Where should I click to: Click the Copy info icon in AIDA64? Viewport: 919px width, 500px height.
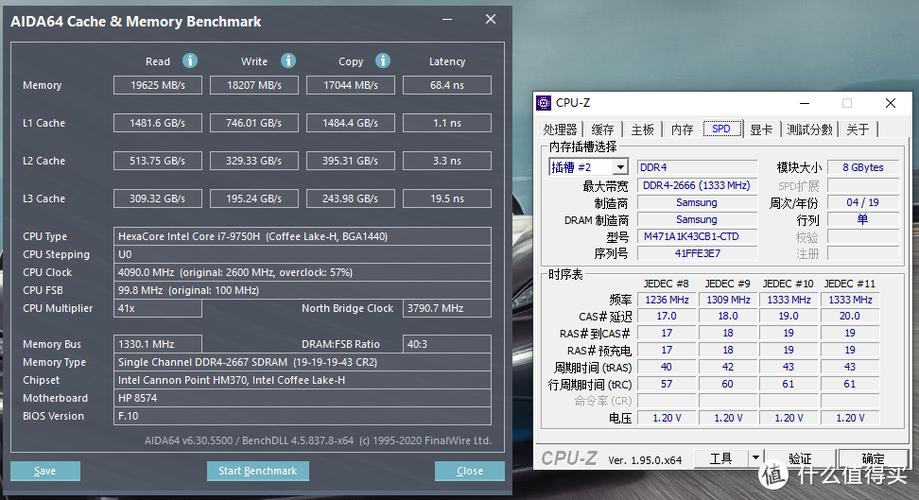[x=383, y=60]
